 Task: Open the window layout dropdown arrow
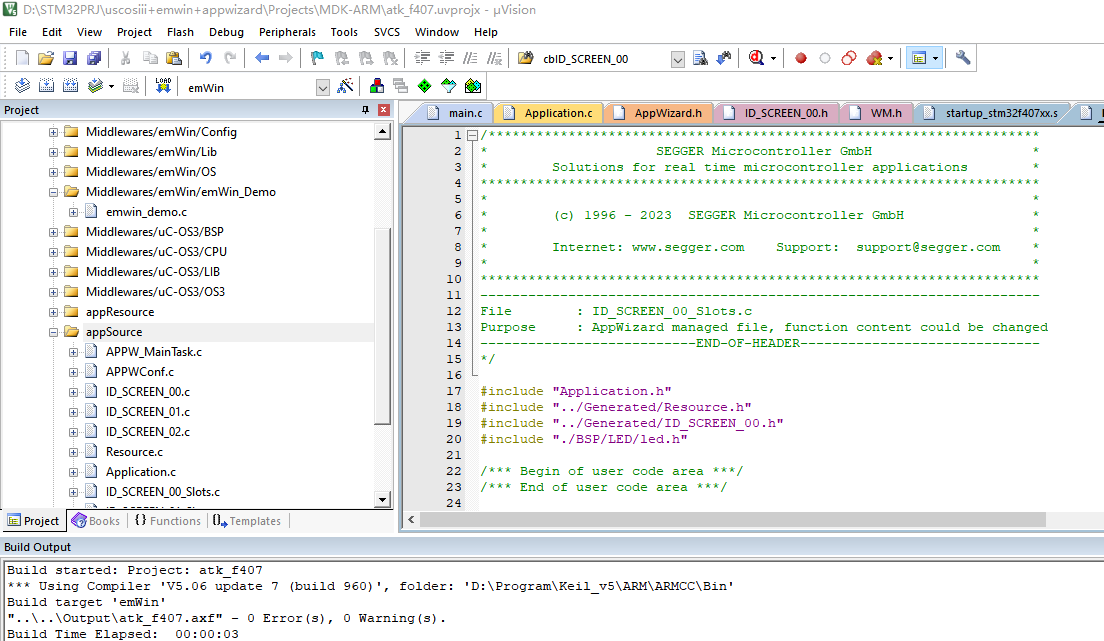(x=935, y=58)
